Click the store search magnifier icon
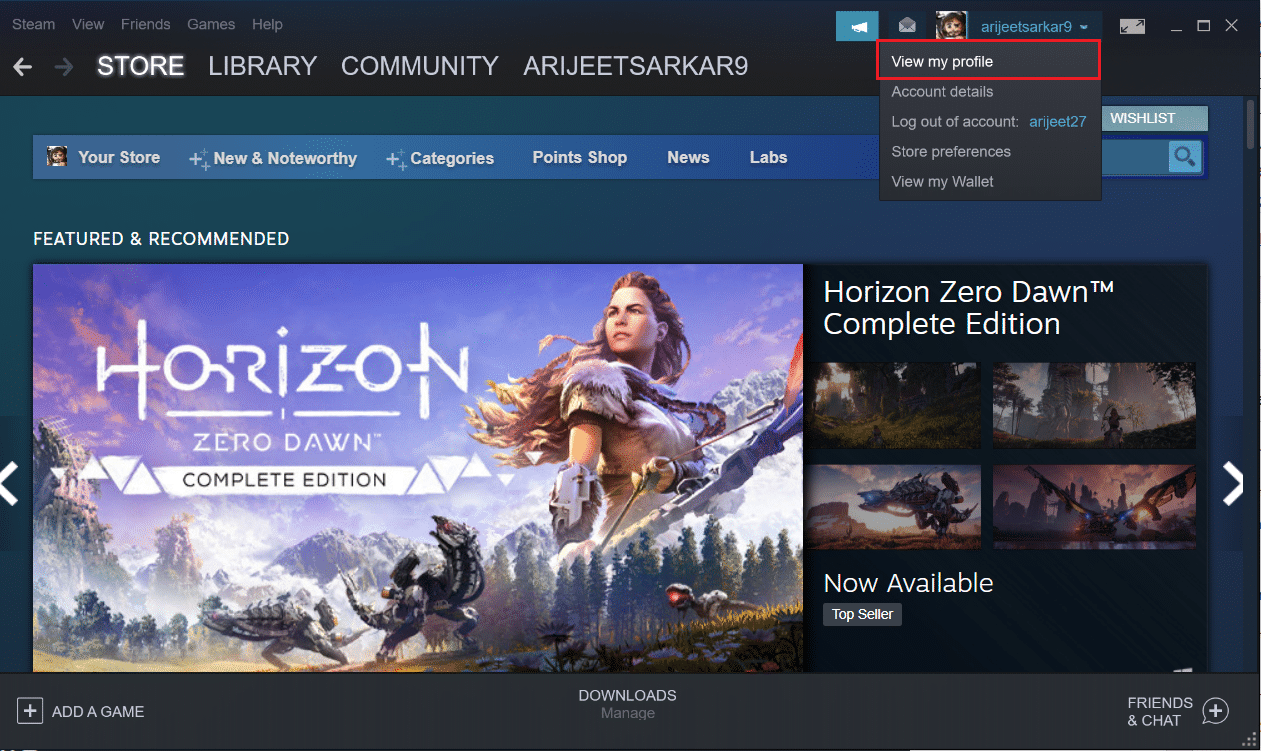 click(1185, 157)
